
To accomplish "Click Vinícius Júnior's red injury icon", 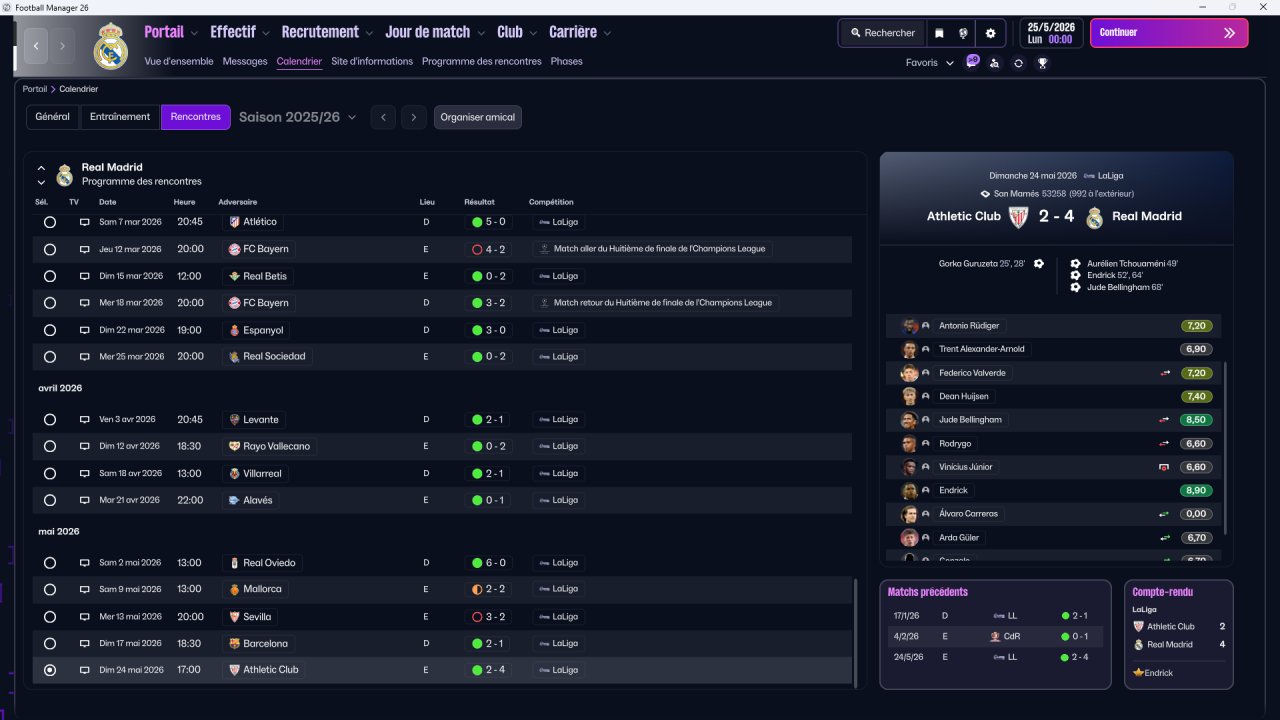I will (1164, 467).
